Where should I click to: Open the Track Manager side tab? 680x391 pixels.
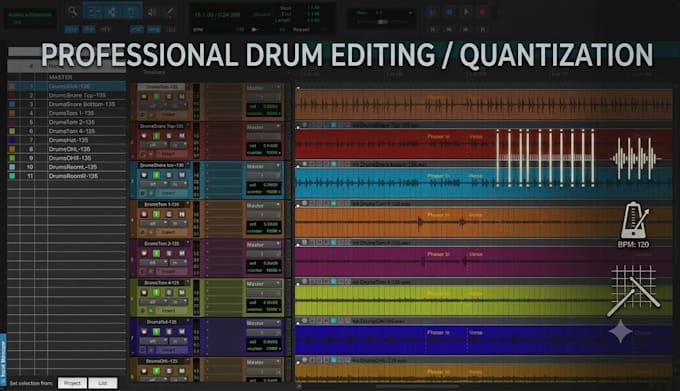[3, 360]
